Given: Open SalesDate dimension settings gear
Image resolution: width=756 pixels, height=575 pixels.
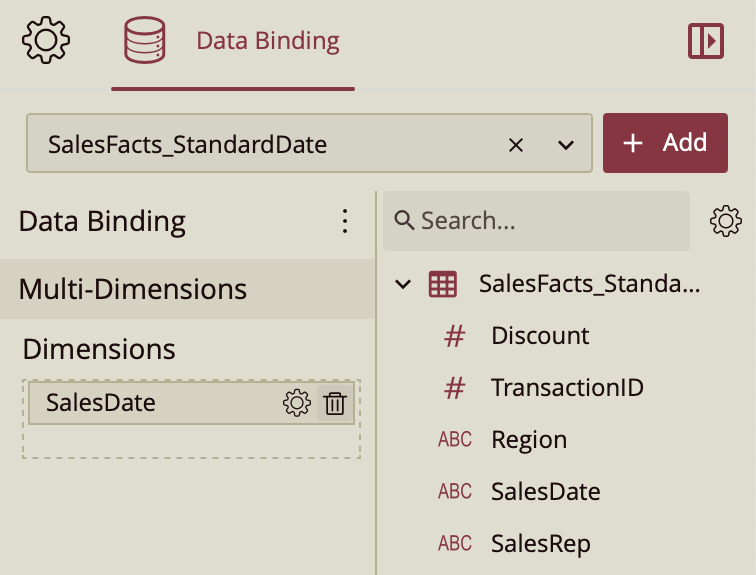Looking at the screenshot, I should (x=297, y=403).
